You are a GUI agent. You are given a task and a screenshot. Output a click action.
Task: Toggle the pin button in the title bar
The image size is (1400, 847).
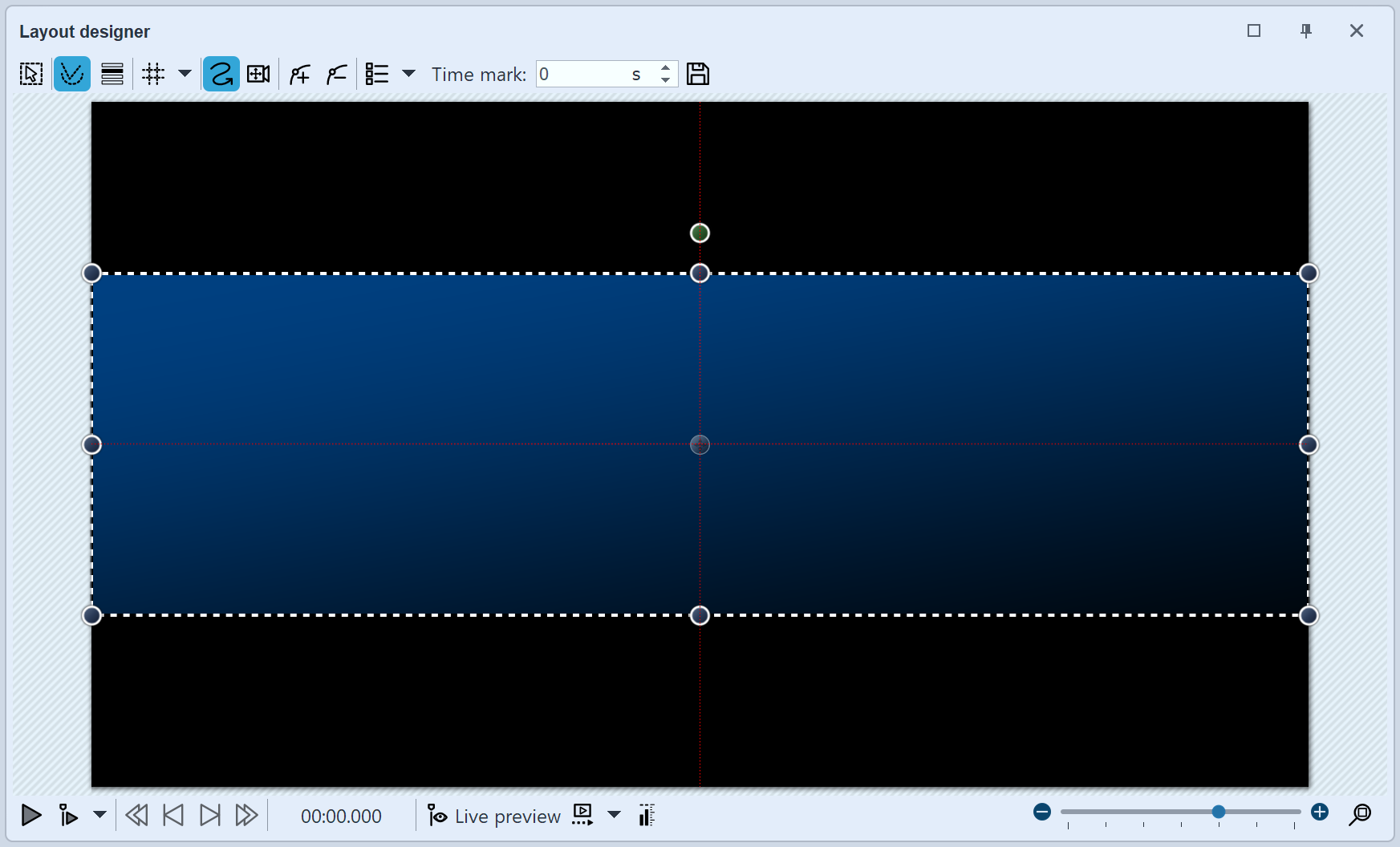click(x=1305, y=30)
